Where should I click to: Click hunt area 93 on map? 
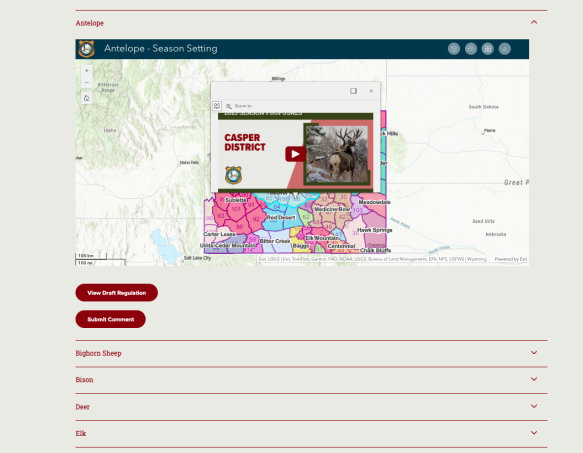(221, 216)
